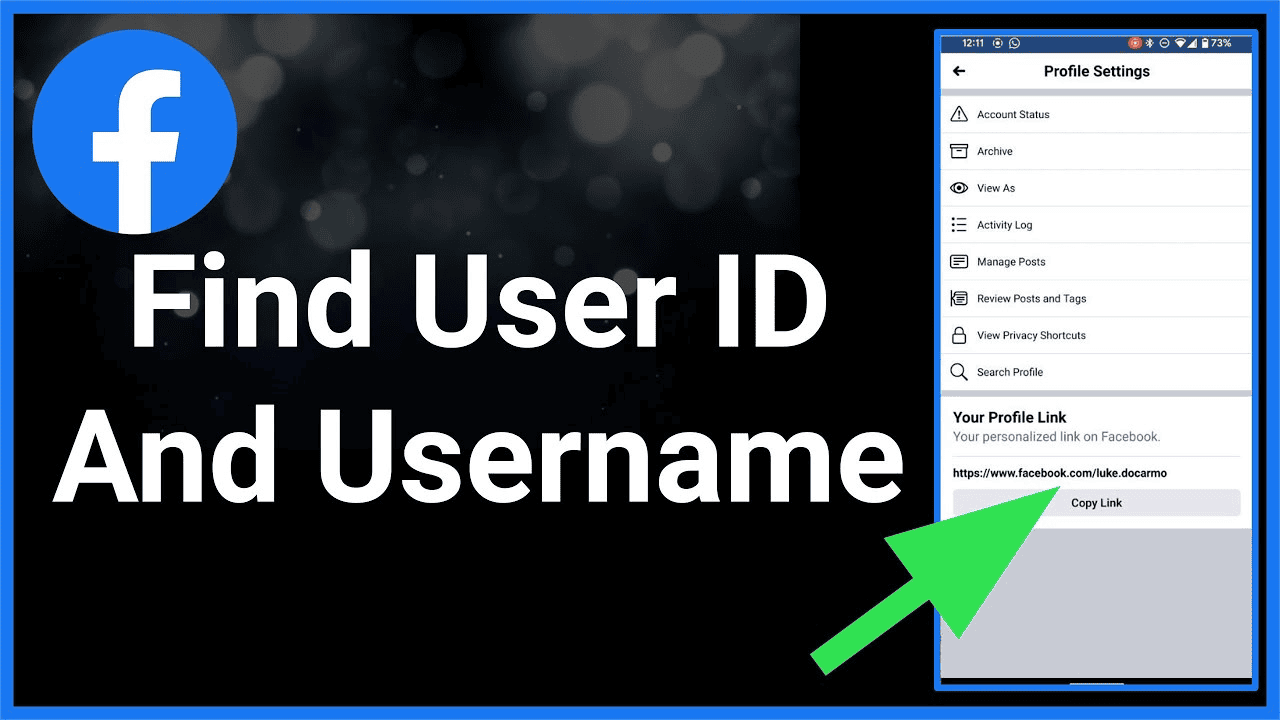Click the Activity Log list icon
This screenshot has height=720, width=1280.
click(959, 225)
